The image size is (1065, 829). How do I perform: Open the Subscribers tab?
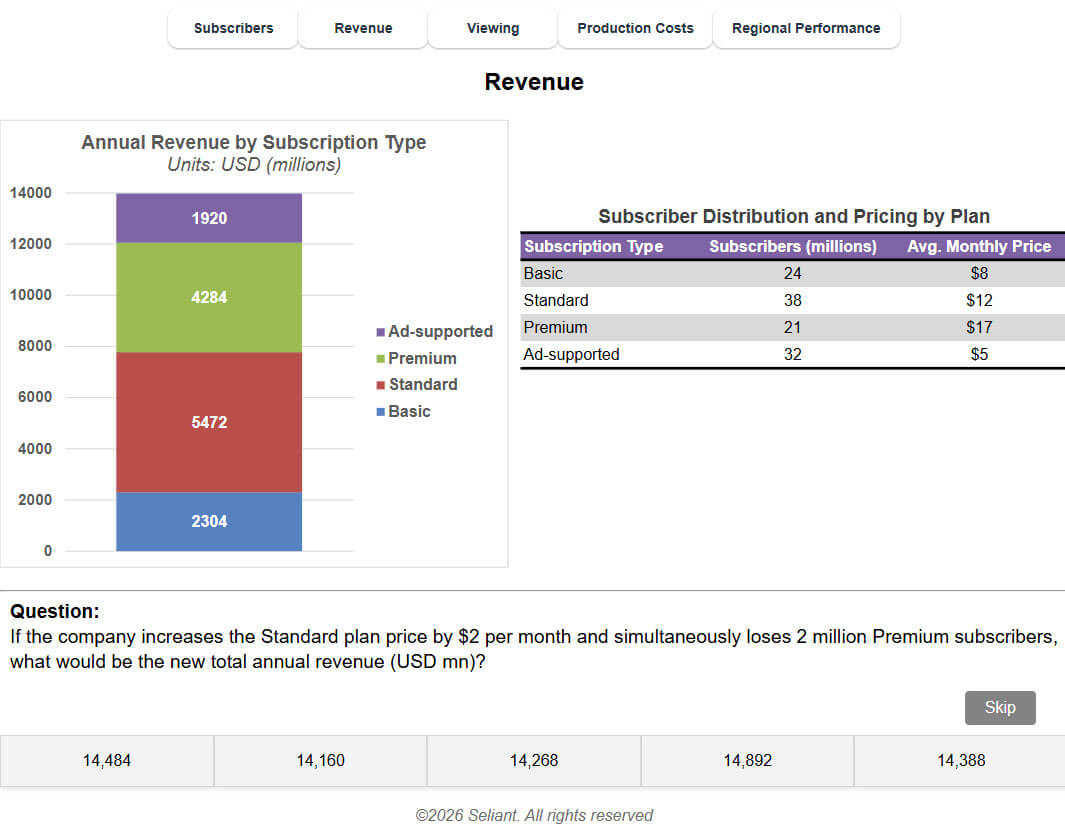[x=233, y=28]
